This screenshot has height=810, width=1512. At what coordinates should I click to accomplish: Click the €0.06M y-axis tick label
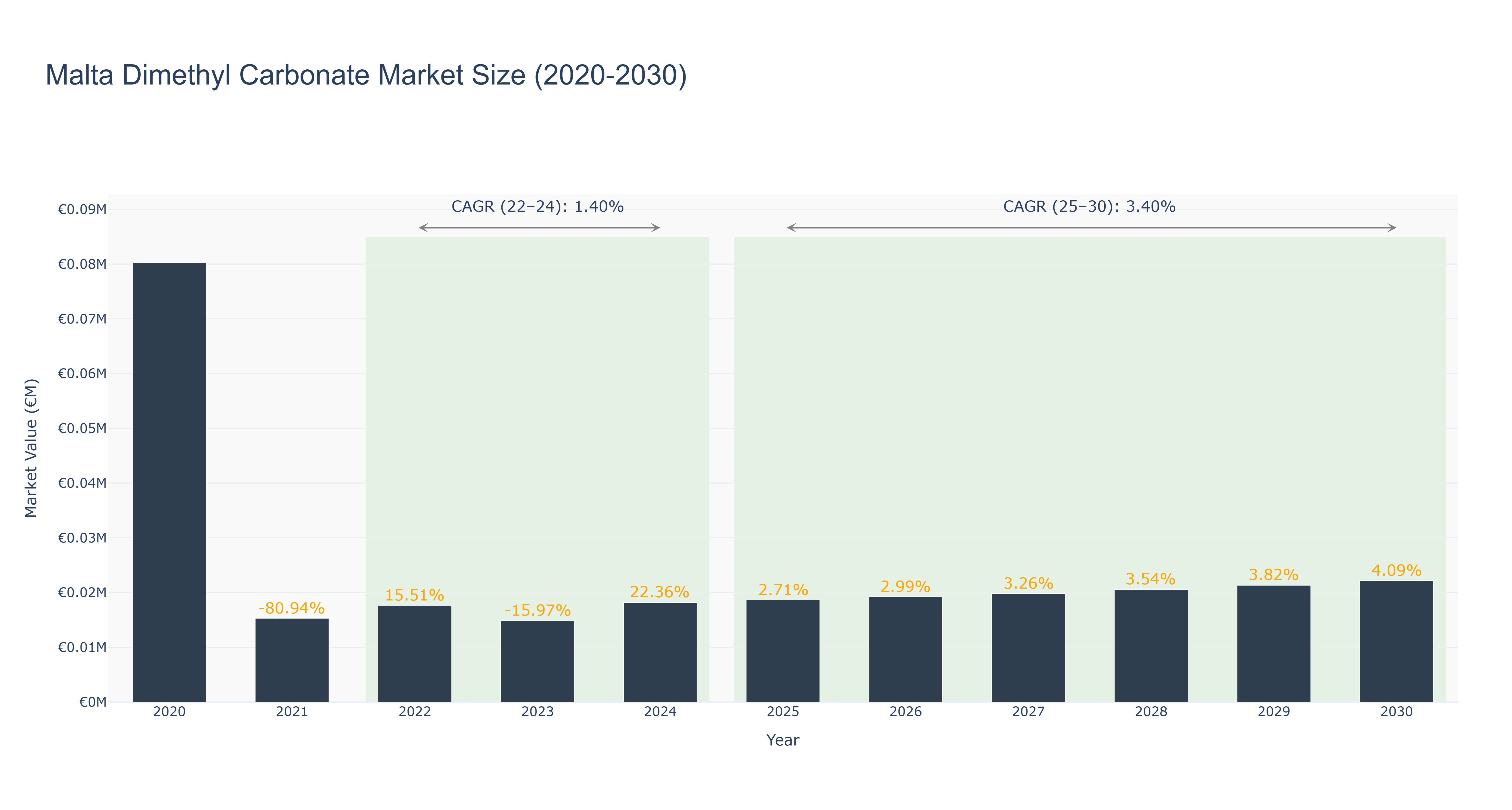click(82, 374)
